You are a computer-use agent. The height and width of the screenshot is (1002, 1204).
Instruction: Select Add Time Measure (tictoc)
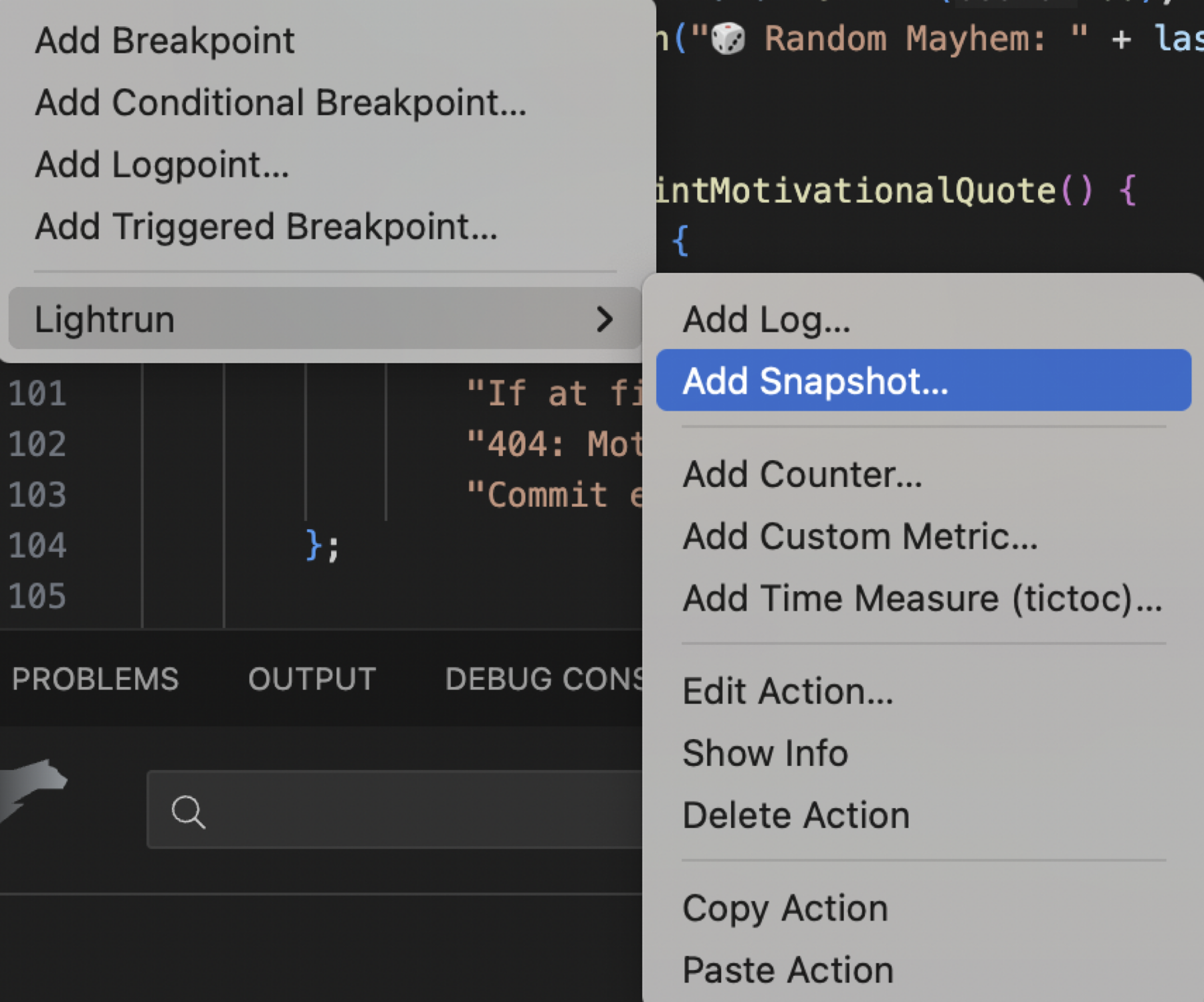coord(922,599)
